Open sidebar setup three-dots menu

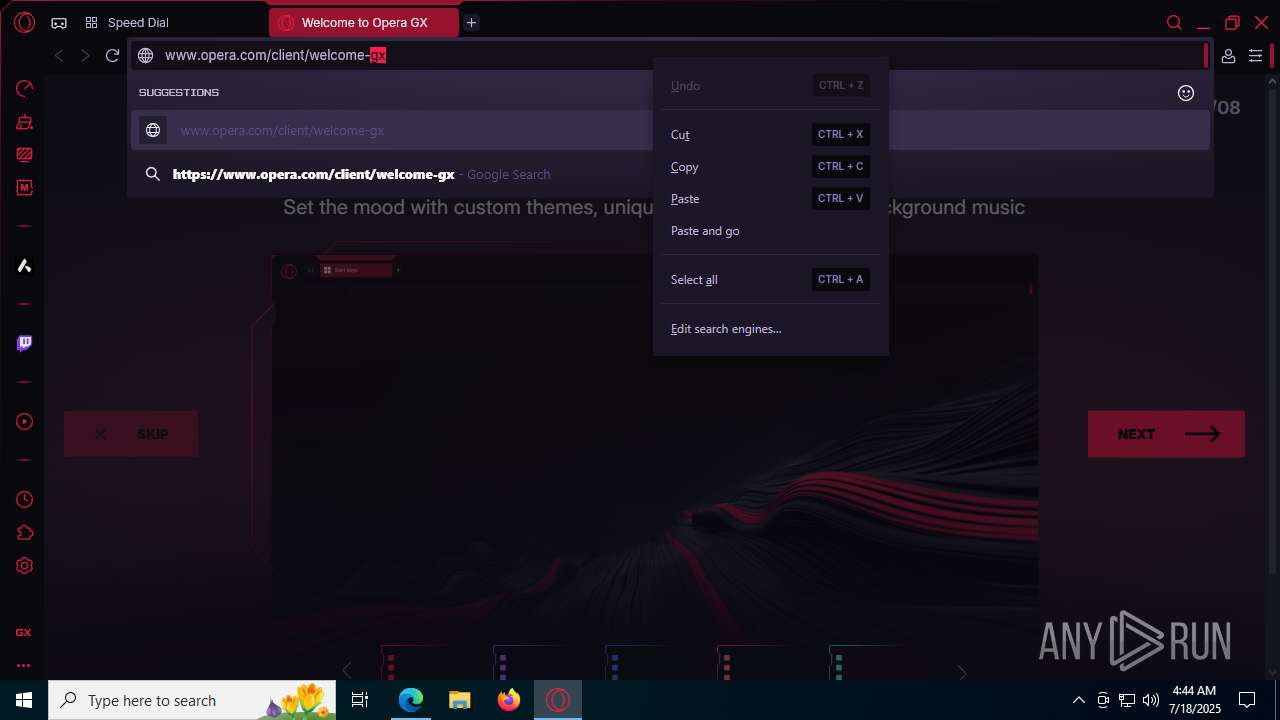click(23, 665)
